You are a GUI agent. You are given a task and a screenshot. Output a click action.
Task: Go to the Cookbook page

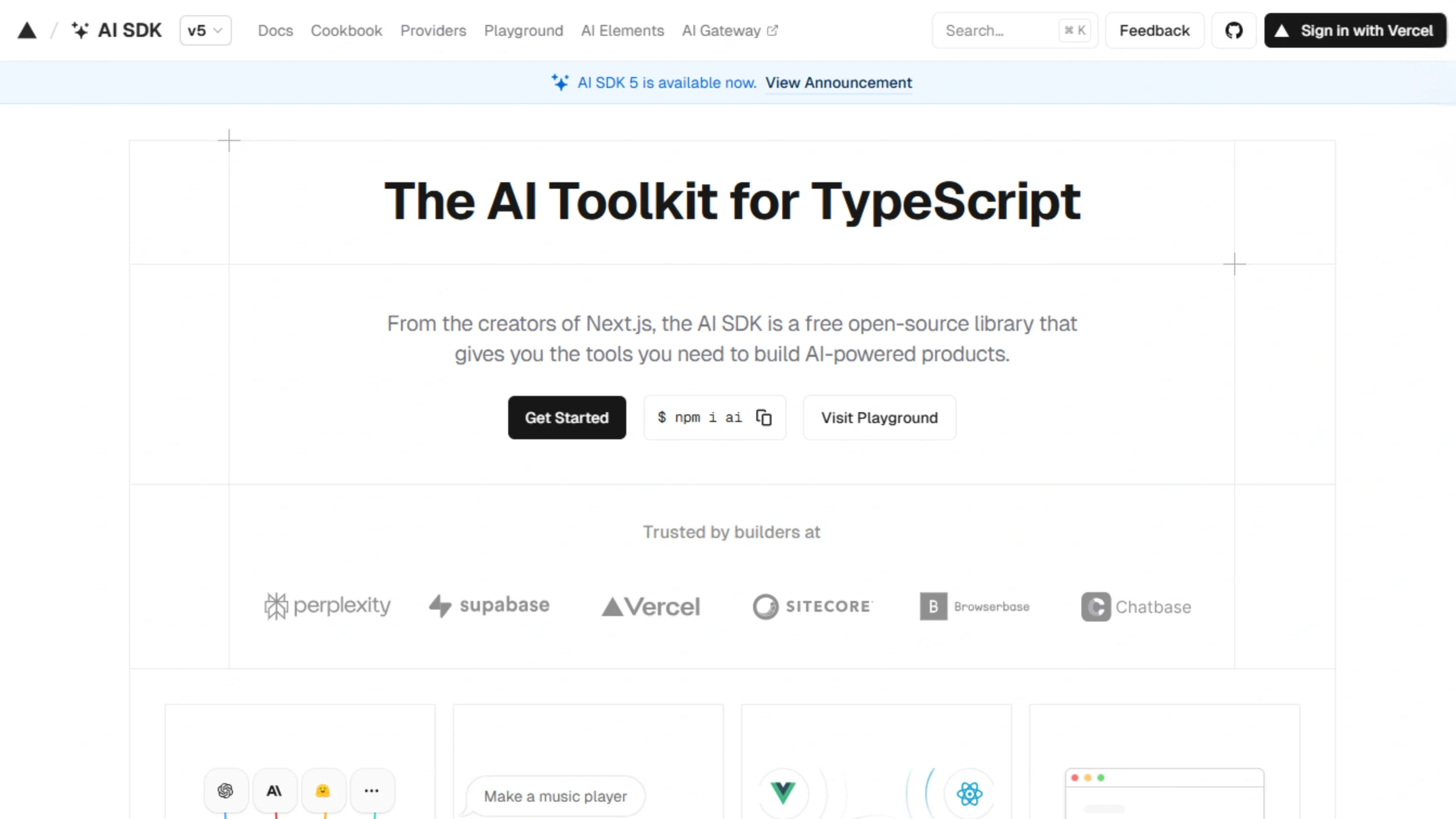(x=346, y=31)
